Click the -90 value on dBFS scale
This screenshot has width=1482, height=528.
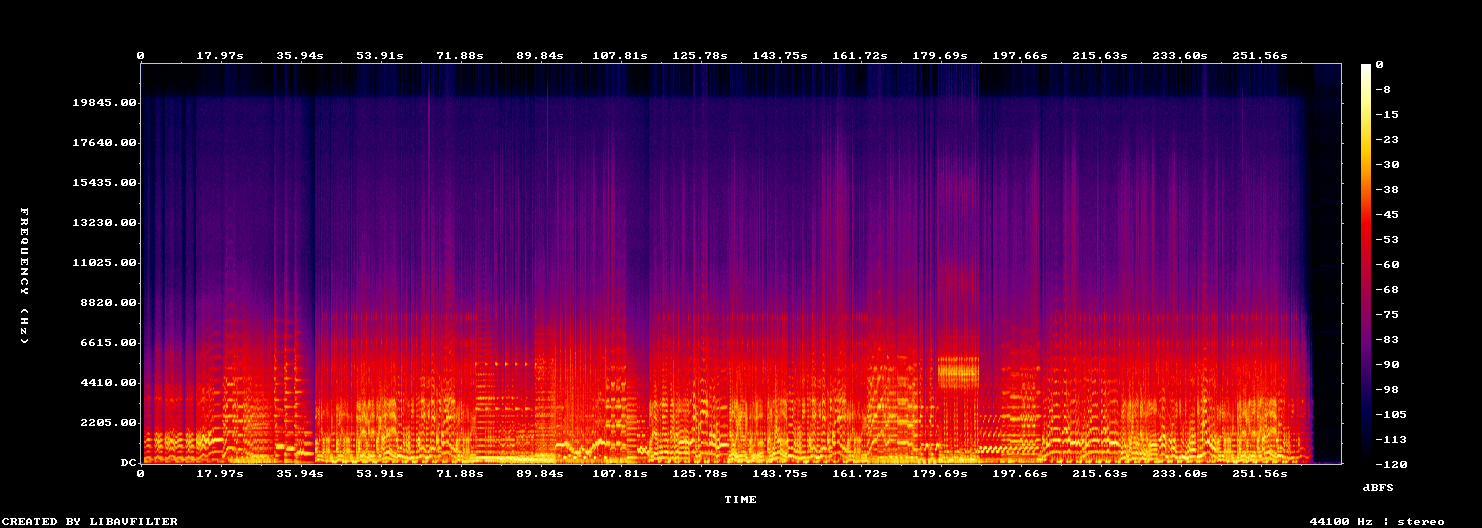point(1387,365)
